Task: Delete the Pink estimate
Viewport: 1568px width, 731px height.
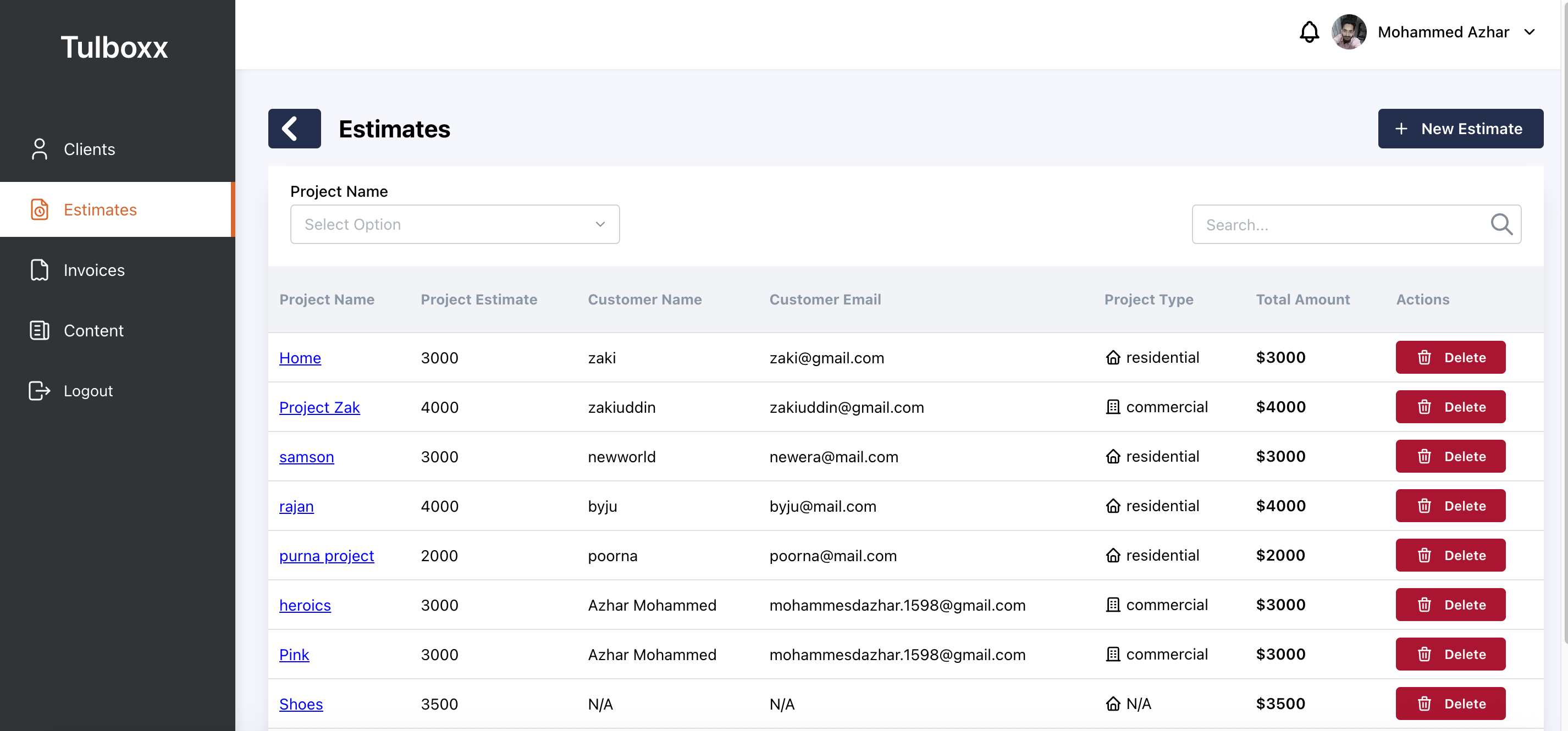Action: coord(1450,654)
